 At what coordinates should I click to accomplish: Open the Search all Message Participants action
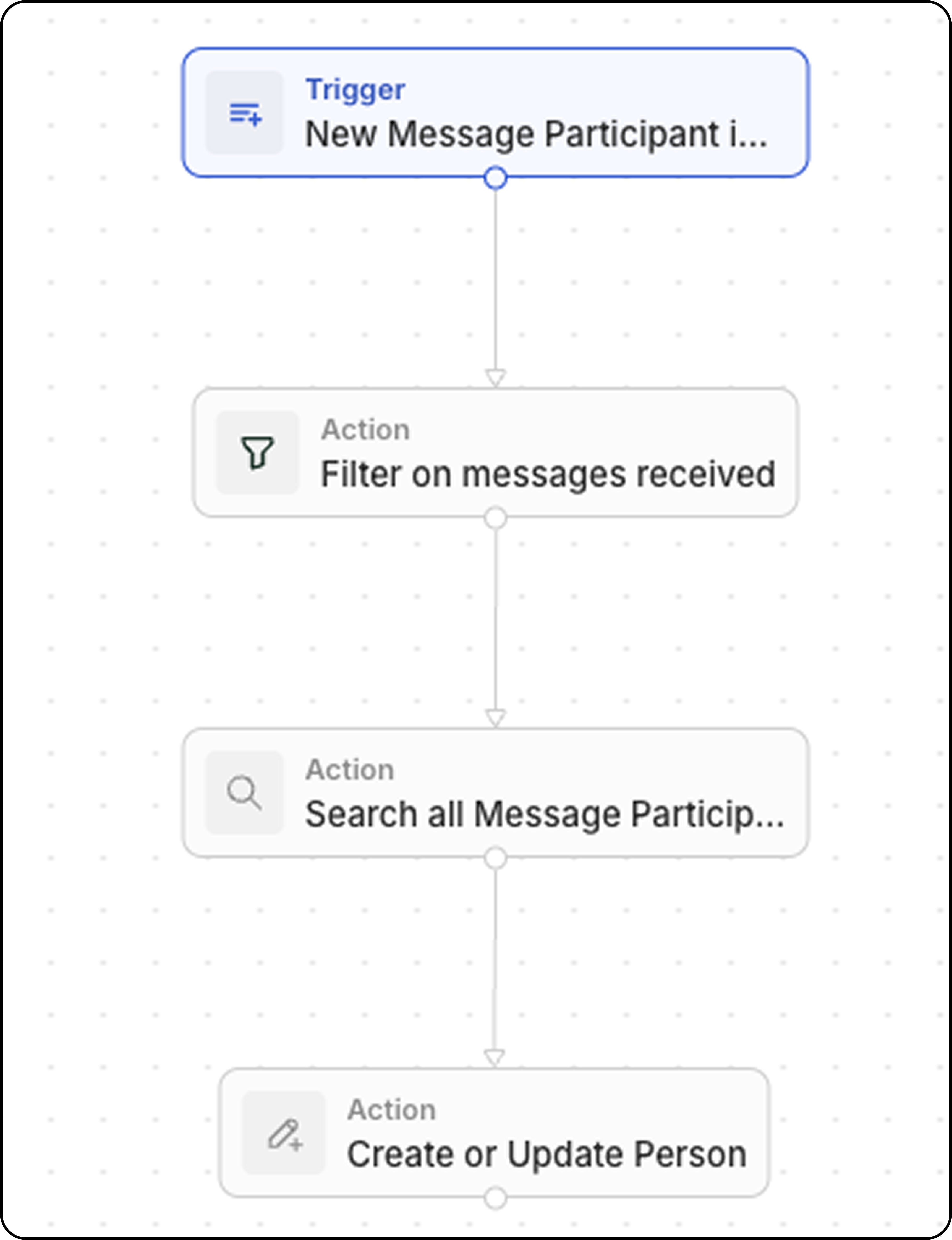tap(495, 792)
